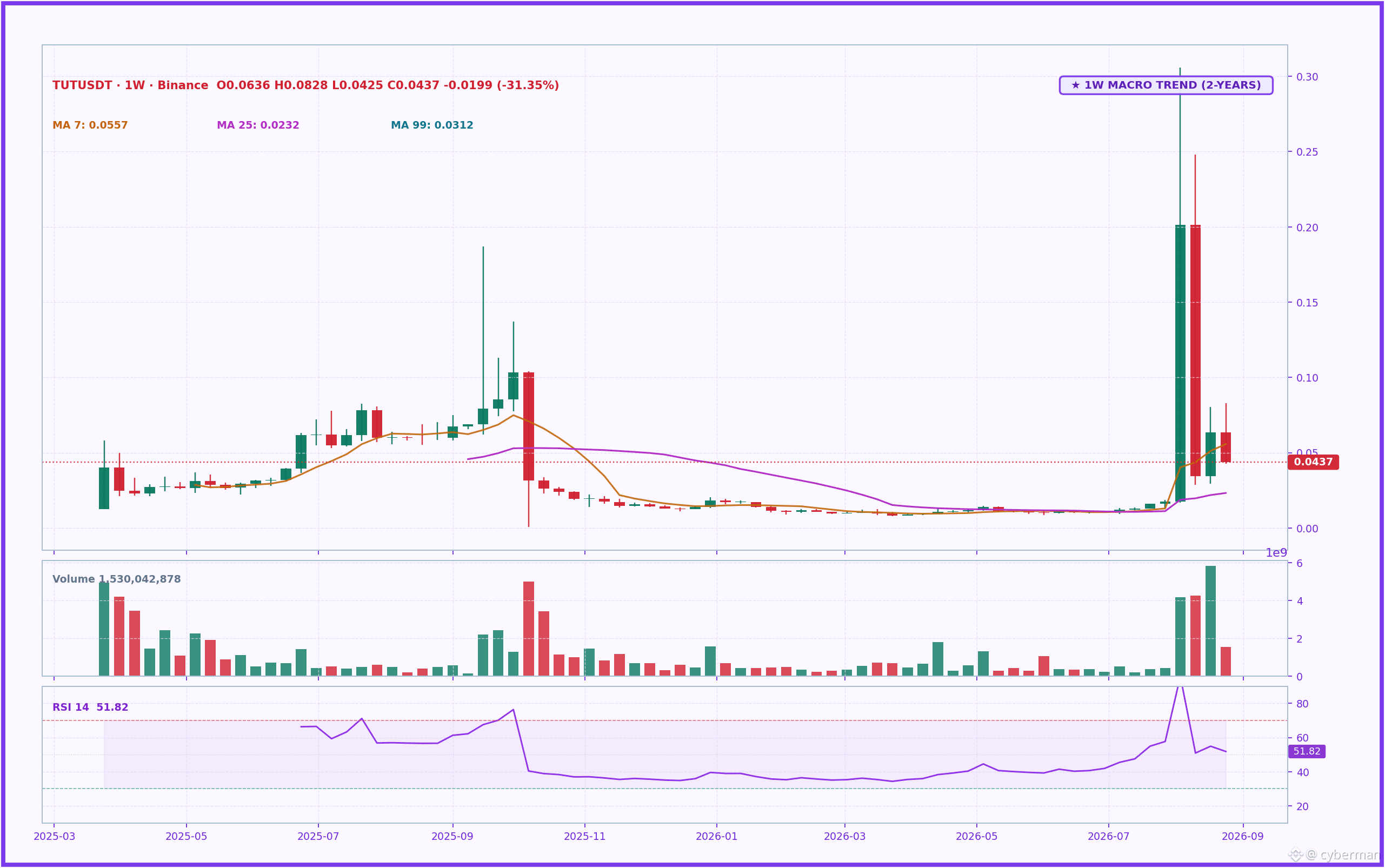
Task: Click the 2 tick on the volume axis
Action: (1300, 639)
